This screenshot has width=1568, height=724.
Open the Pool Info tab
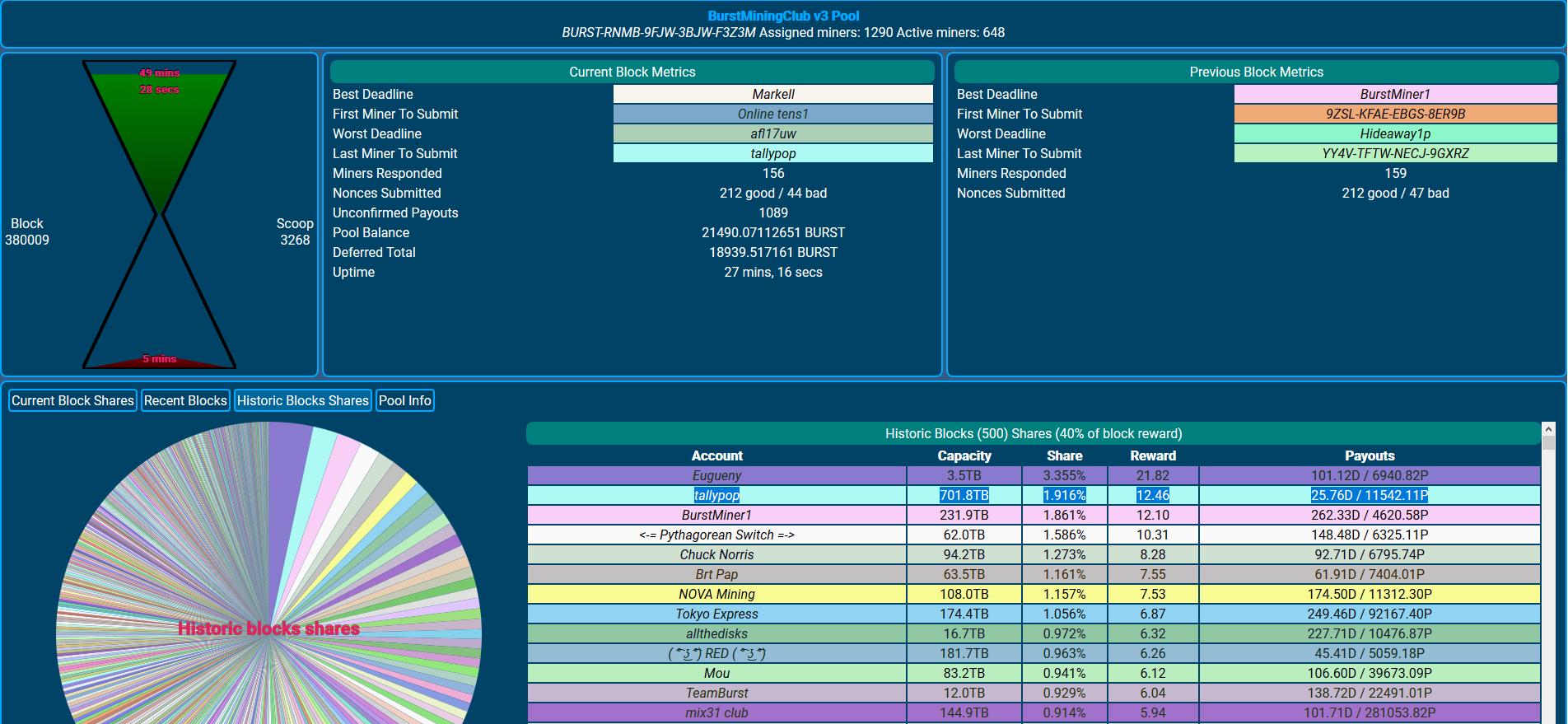click(405, 400)
